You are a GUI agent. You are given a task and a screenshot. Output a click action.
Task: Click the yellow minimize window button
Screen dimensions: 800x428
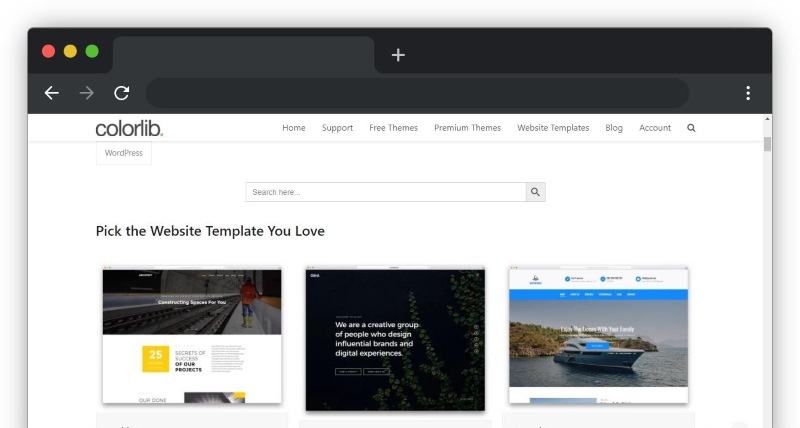pyautogui.click(x=70, y=51)
